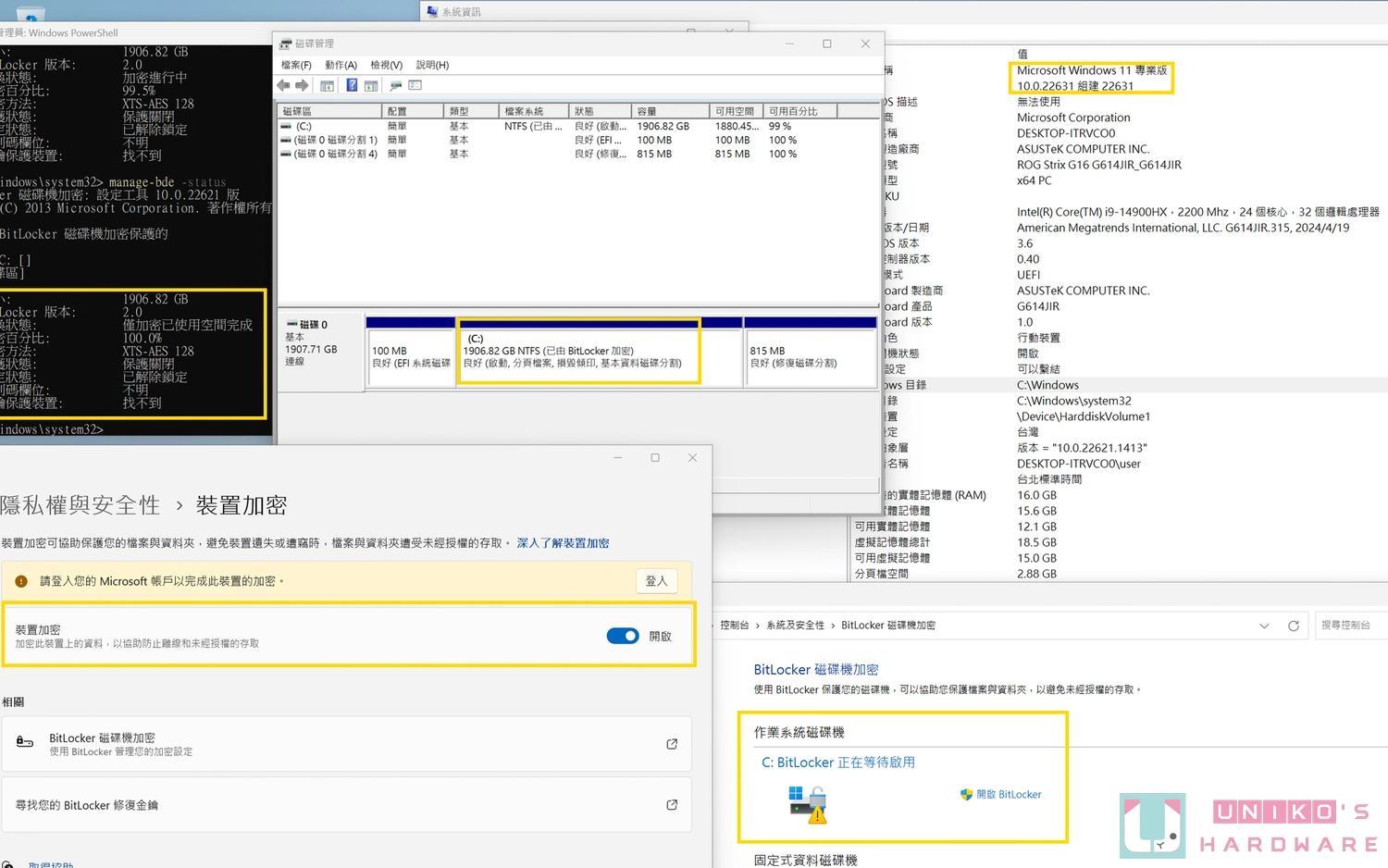Image resolution: width=1388 pixels, height=868 pixels.
Task: Sort by the 容量 column header
Action: [670, 111]
